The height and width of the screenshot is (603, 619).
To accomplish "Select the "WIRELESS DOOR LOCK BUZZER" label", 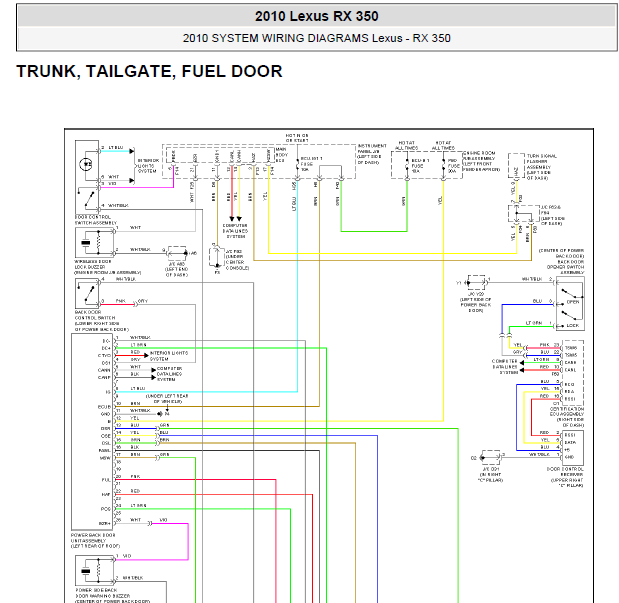I will [107, 267].
